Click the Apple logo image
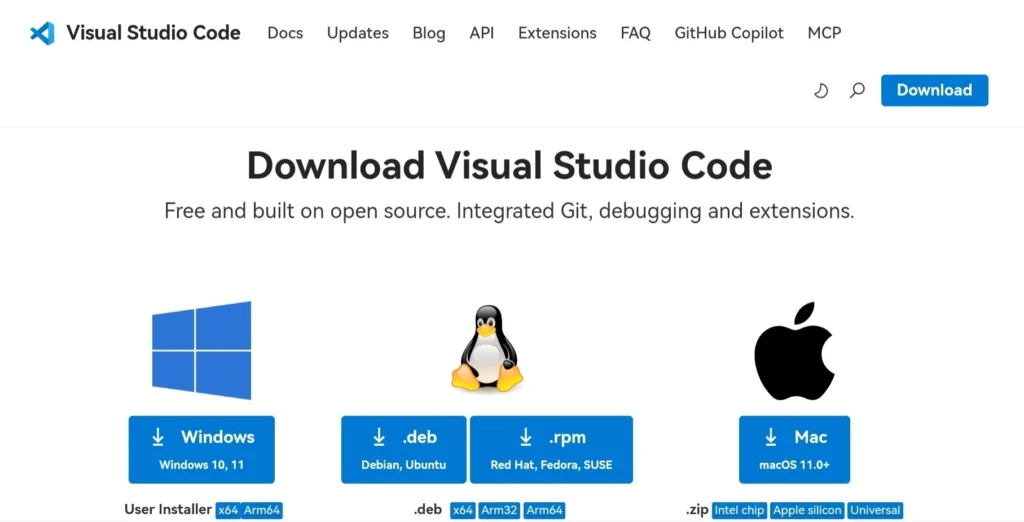The width and height of the screenshot is (1024, 522). pos(794,351)
